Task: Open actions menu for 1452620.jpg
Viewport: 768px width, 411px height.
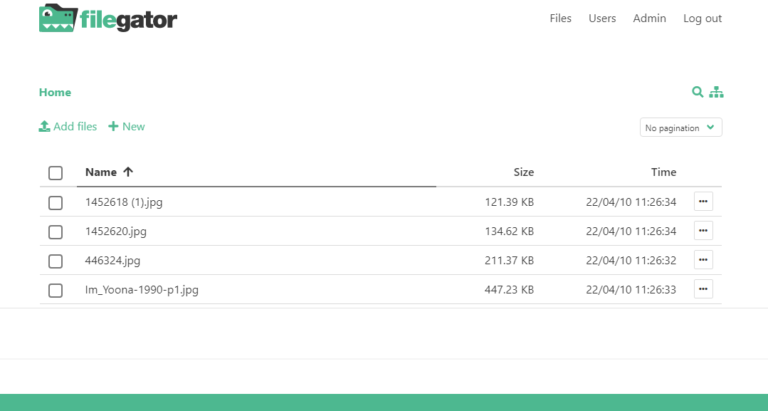Action: [703, 231]
